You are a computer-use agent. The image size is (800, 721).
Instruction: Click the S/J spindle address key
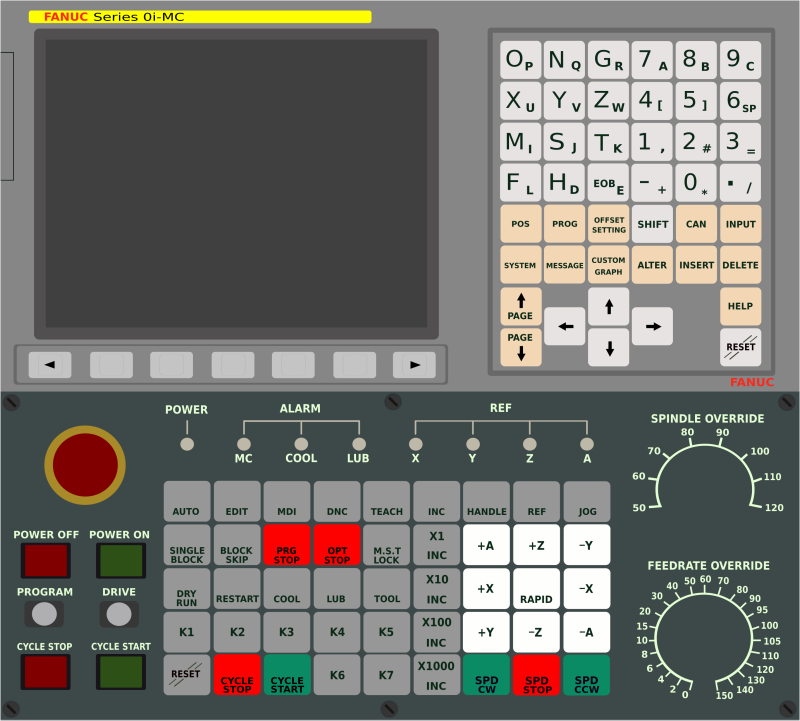coord(564,142)
